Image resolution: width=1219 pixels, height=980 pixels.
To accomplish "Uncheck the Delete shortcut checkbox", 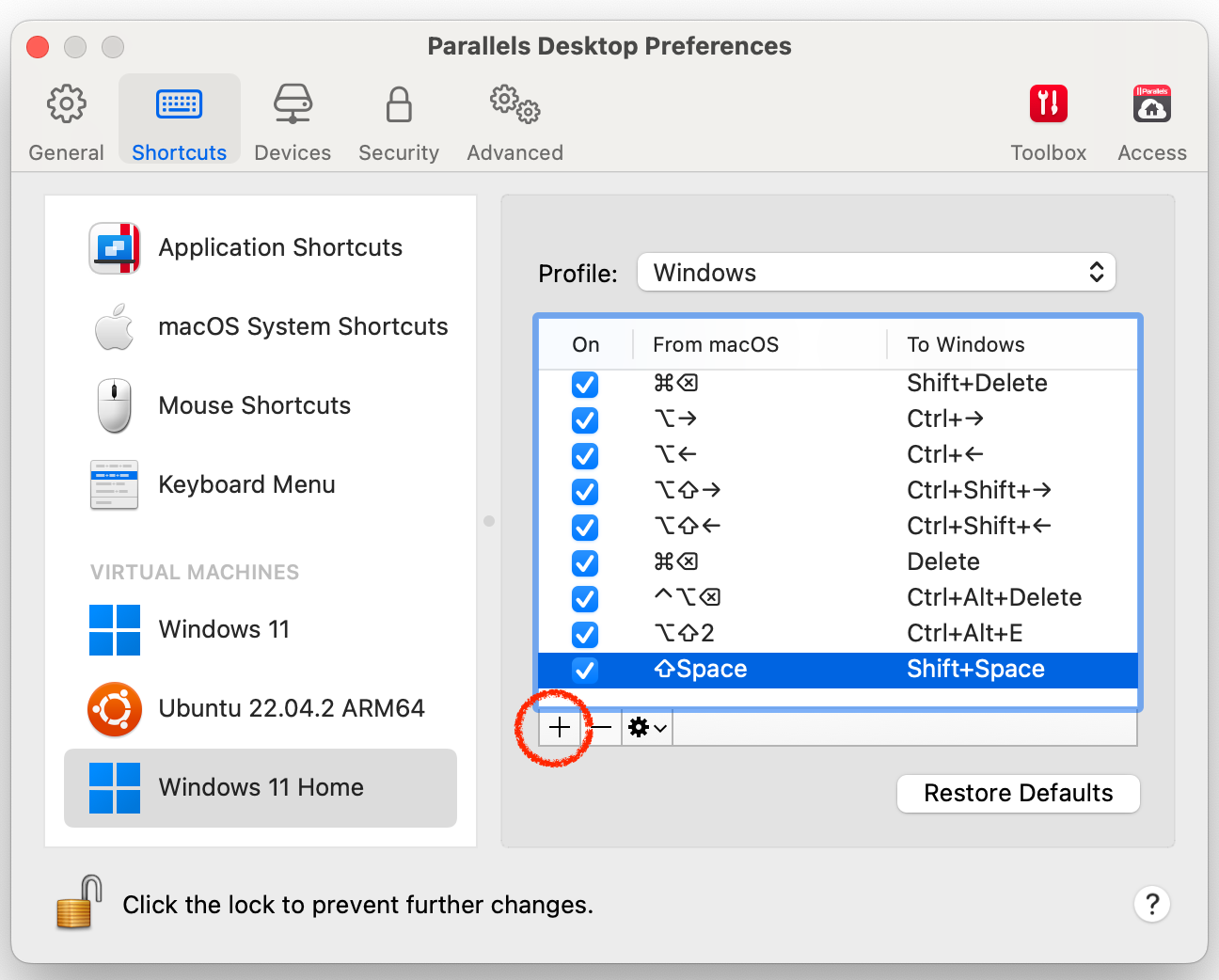I will pos(585,563).
